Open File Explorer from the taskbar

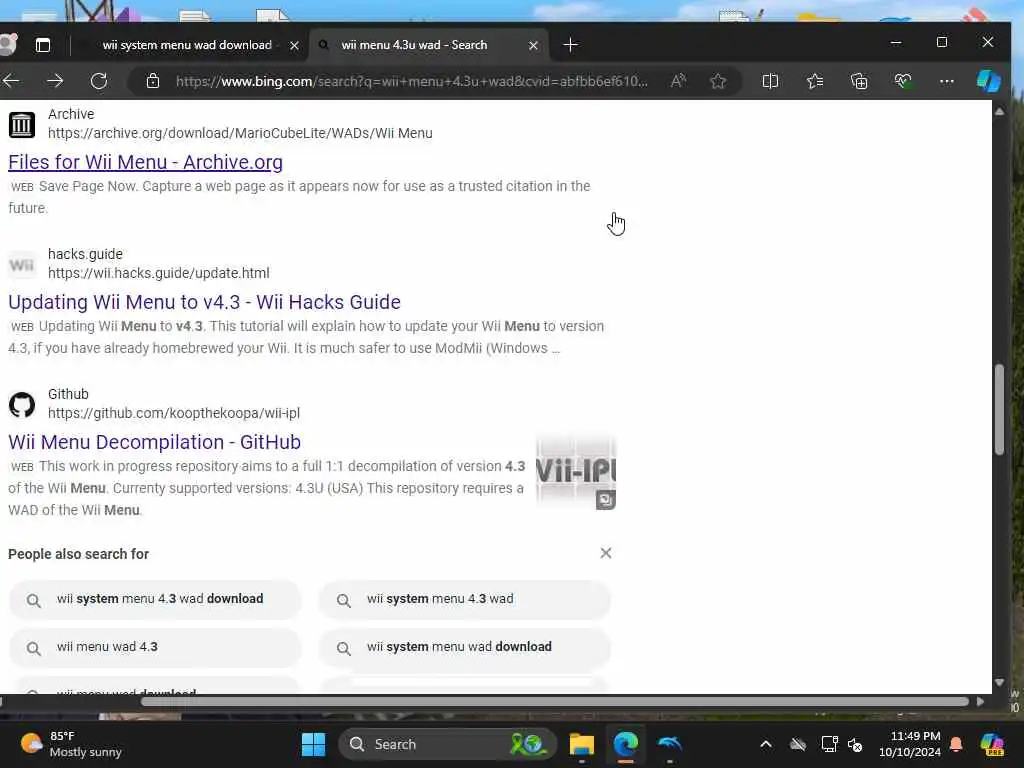581,744
